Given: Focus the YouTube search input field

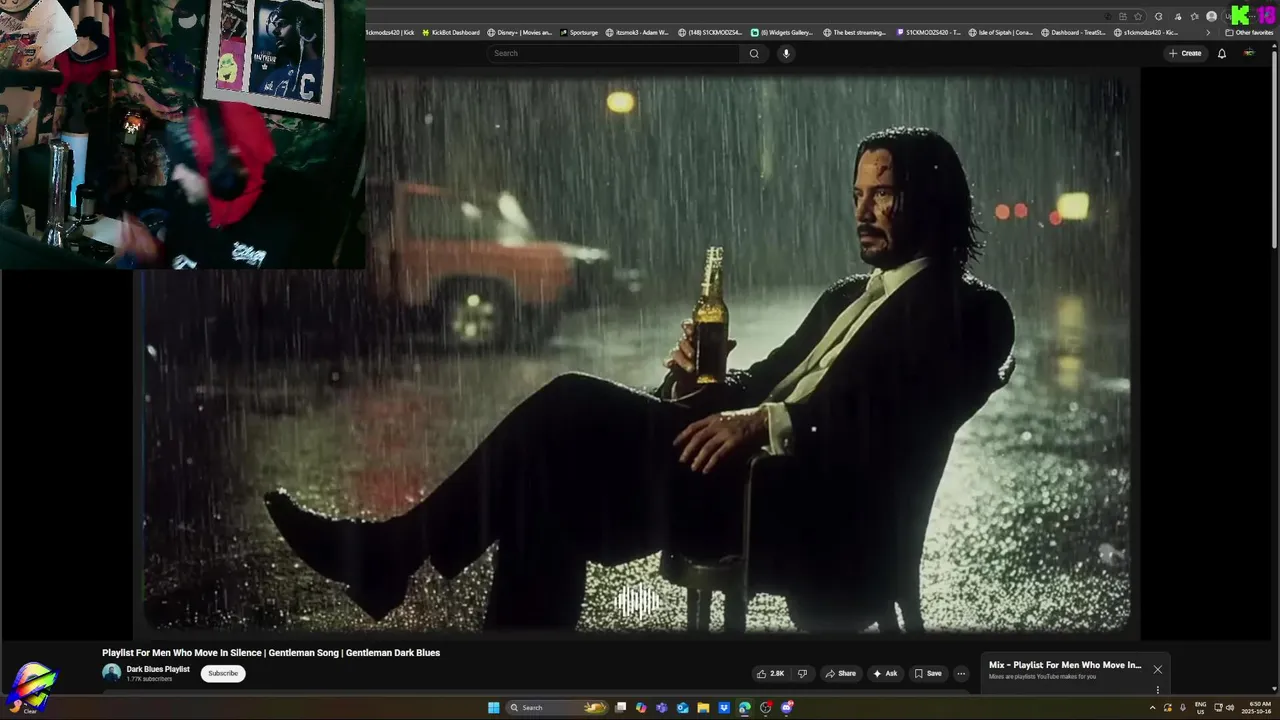Looking at the screenshot, I should pyautogui.click(x=614, y=53).
